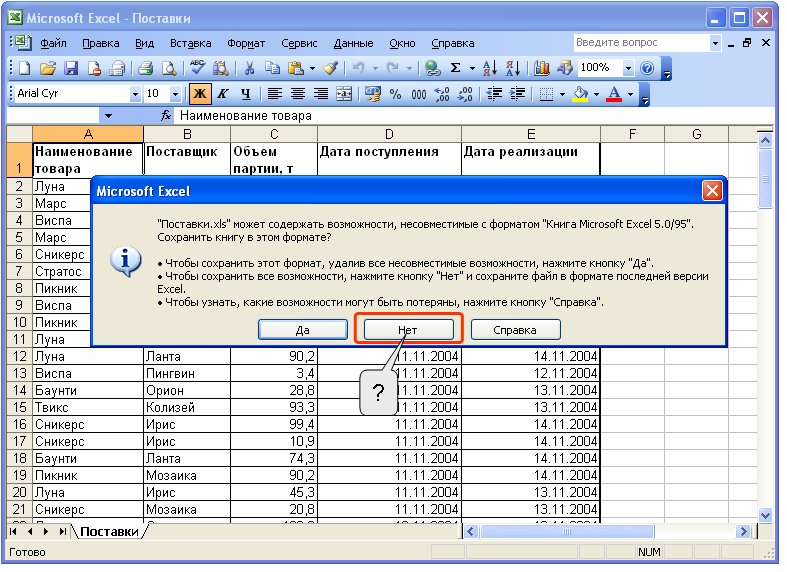This screenshot has height=572, width=787.
Task: Click the Permission icon in the toolbar
Action: 94,68
